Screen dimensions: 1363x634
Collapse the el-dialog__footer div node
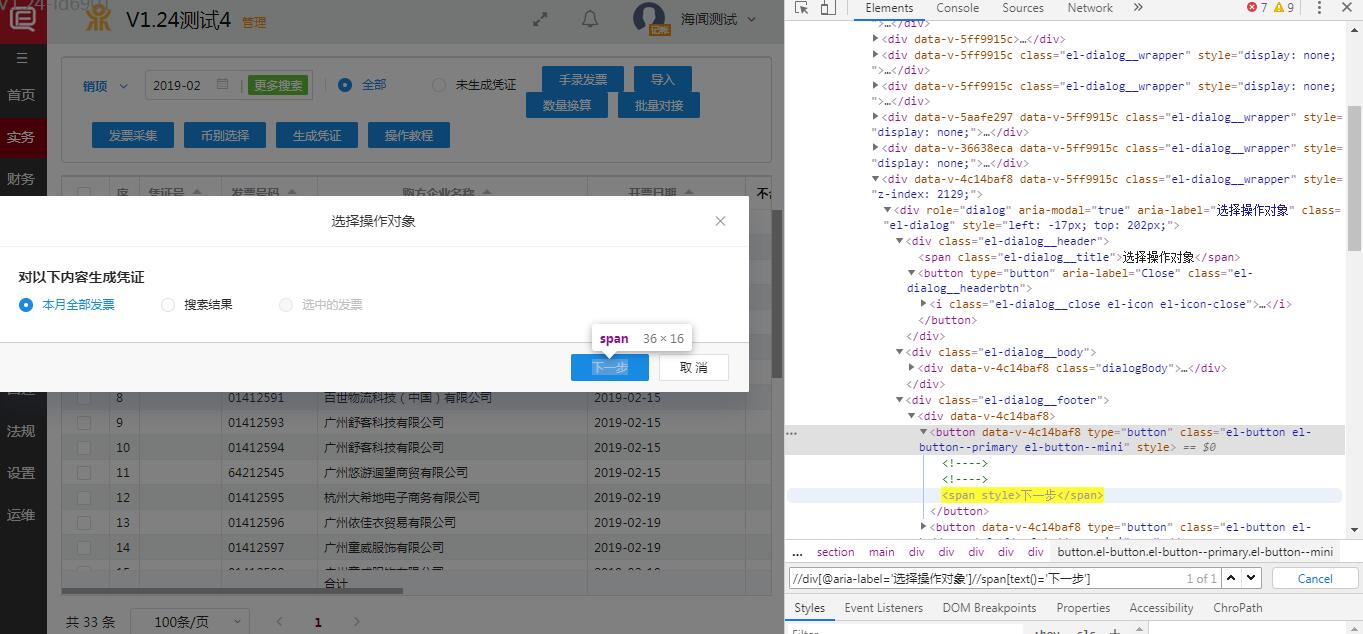[x=899, y=400]
